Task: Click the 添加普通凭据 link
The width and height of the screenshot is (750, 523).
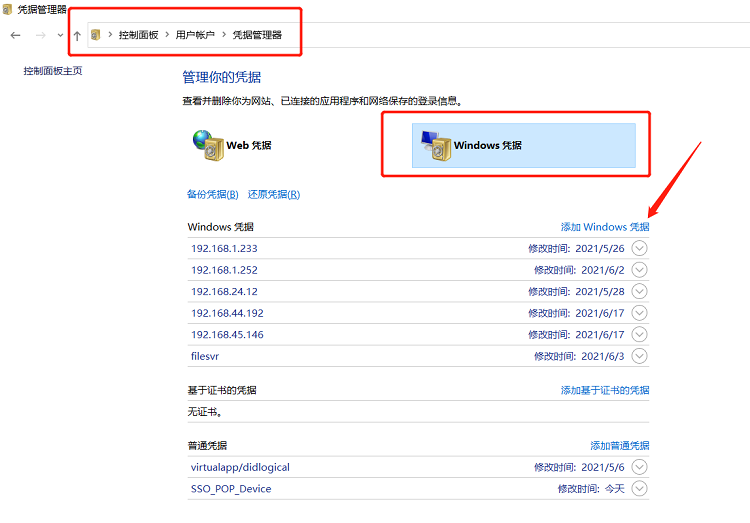Action: click(619, 445)
